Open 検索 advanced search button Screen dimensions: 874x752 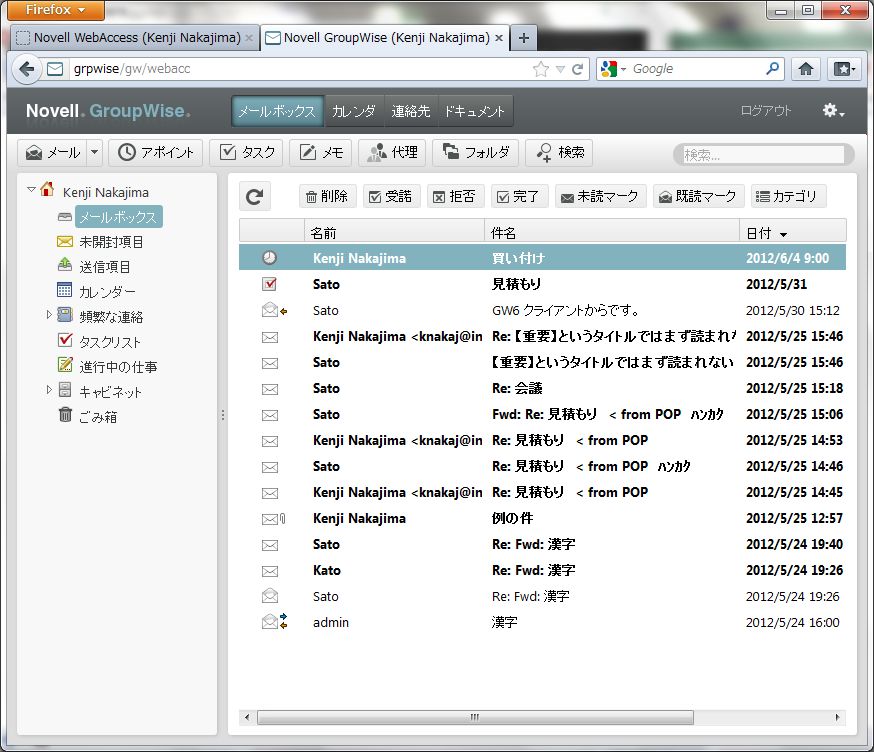click(560, 152)
